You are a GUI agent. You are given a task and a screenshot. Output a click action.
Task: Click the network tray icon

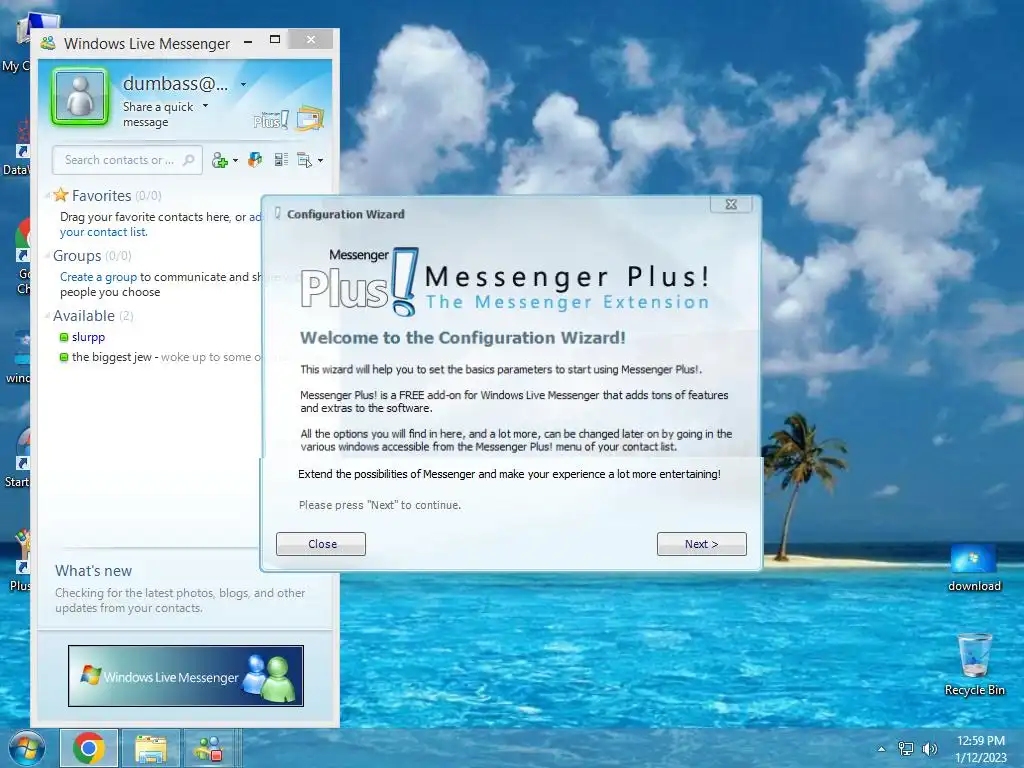click(x=906, y=748)
